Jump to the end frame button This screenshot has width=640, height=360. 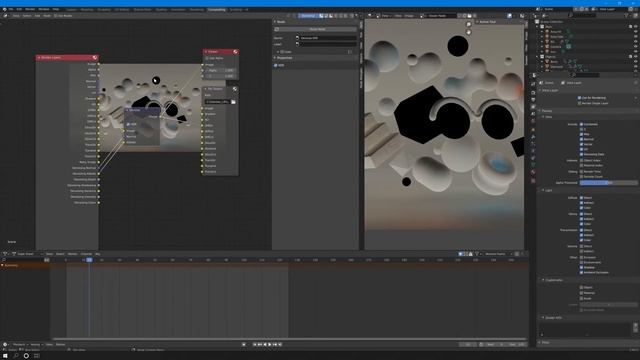280,344
